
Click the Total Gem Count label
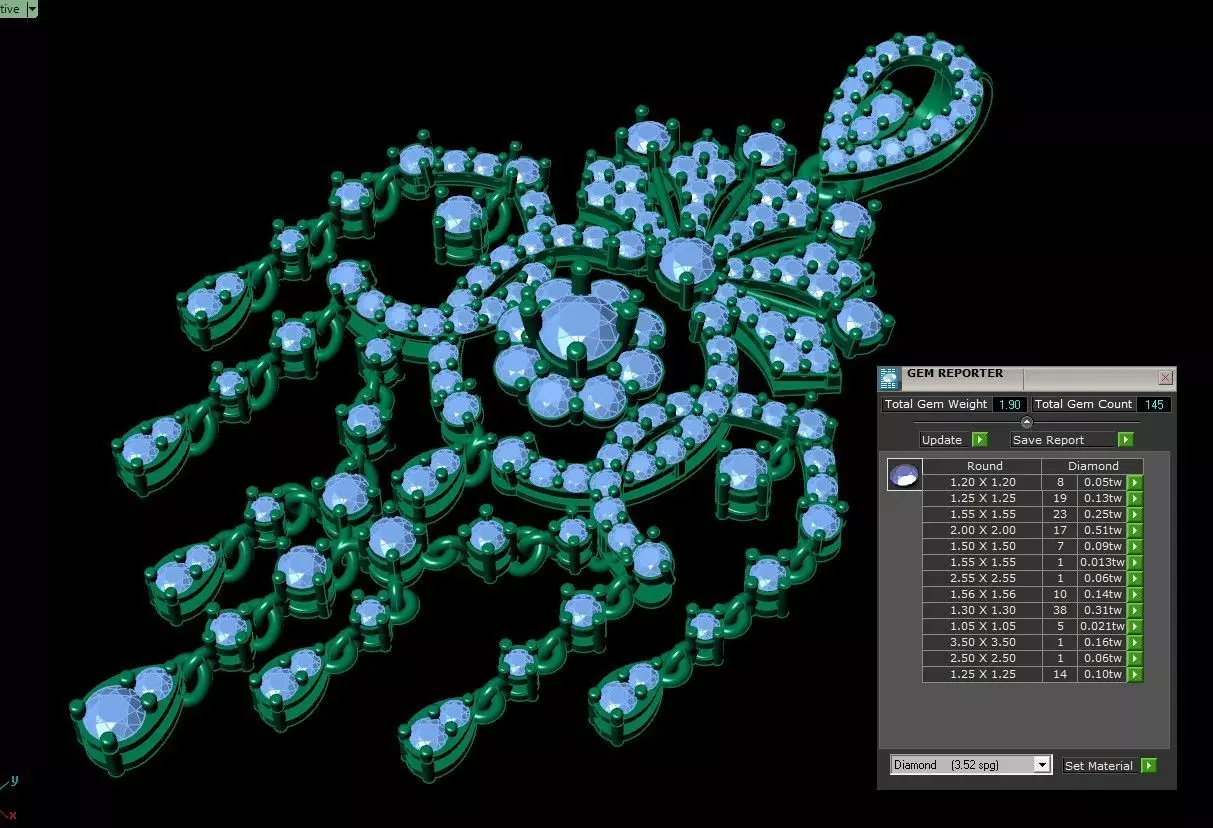[1084, 404]
